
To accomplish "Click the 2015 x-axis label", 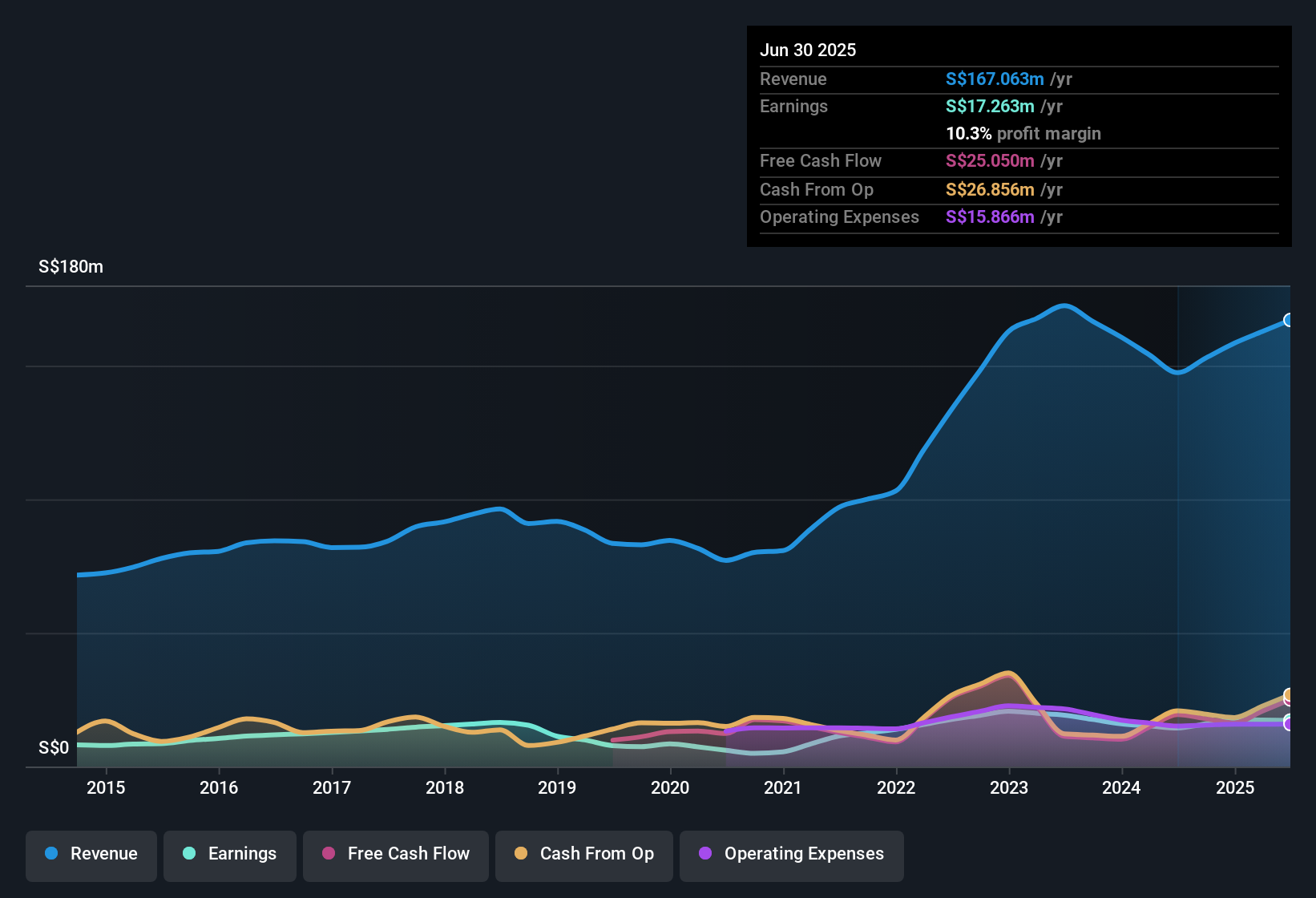I will 106,788.
